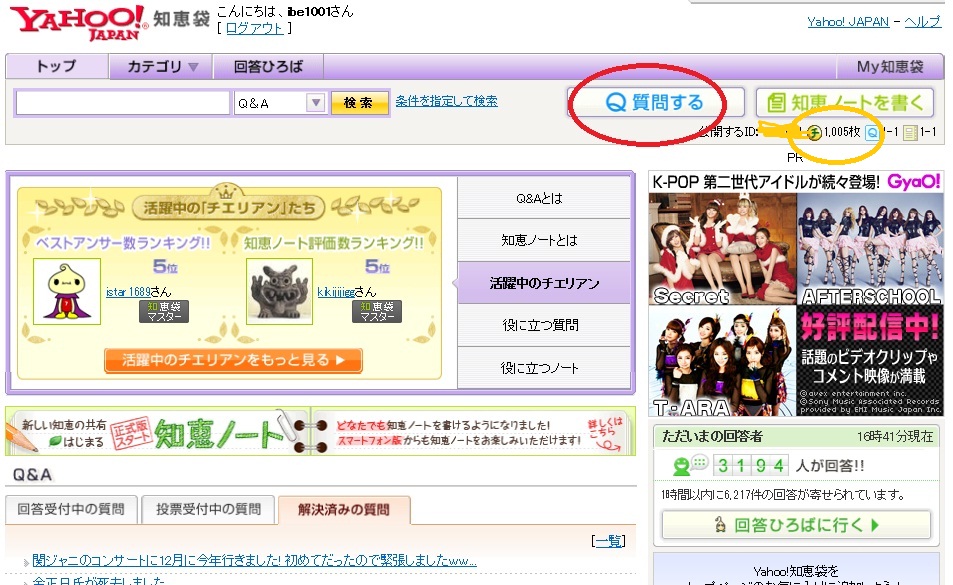Open the 回答ひろば tab
The width and height of the screenshot is (953, 585).
point(268,66)
